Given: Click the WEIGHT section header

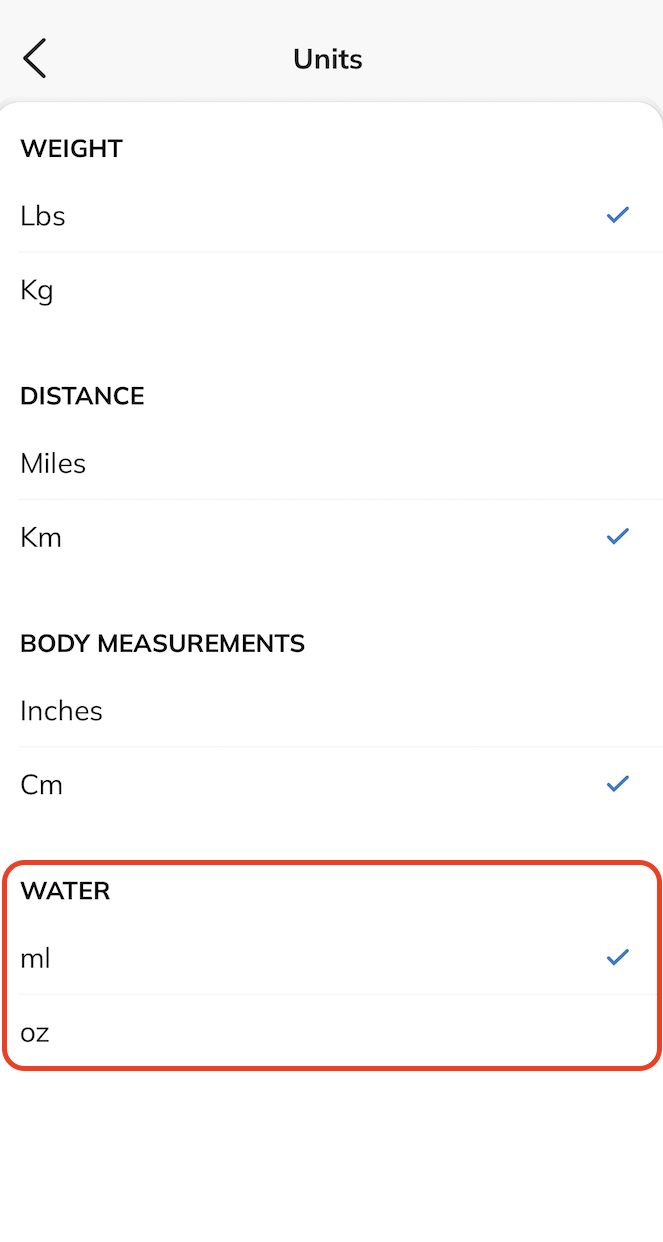Looking at the screenshot, I should point(71,149).
